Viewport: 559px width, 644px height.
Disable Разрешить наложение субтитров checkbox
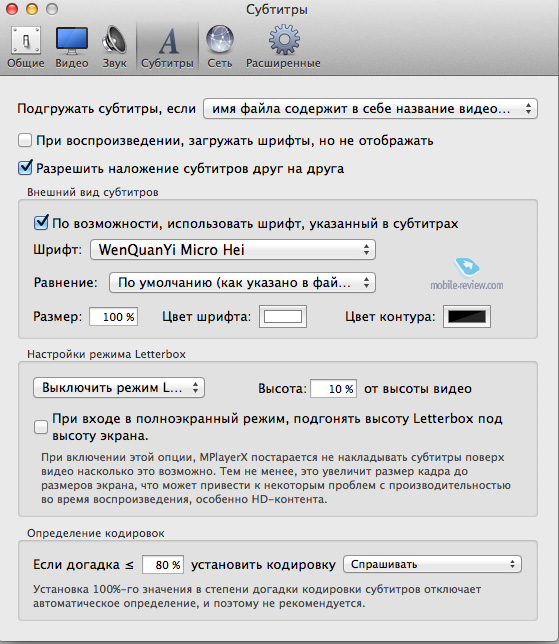coord(25,168)
